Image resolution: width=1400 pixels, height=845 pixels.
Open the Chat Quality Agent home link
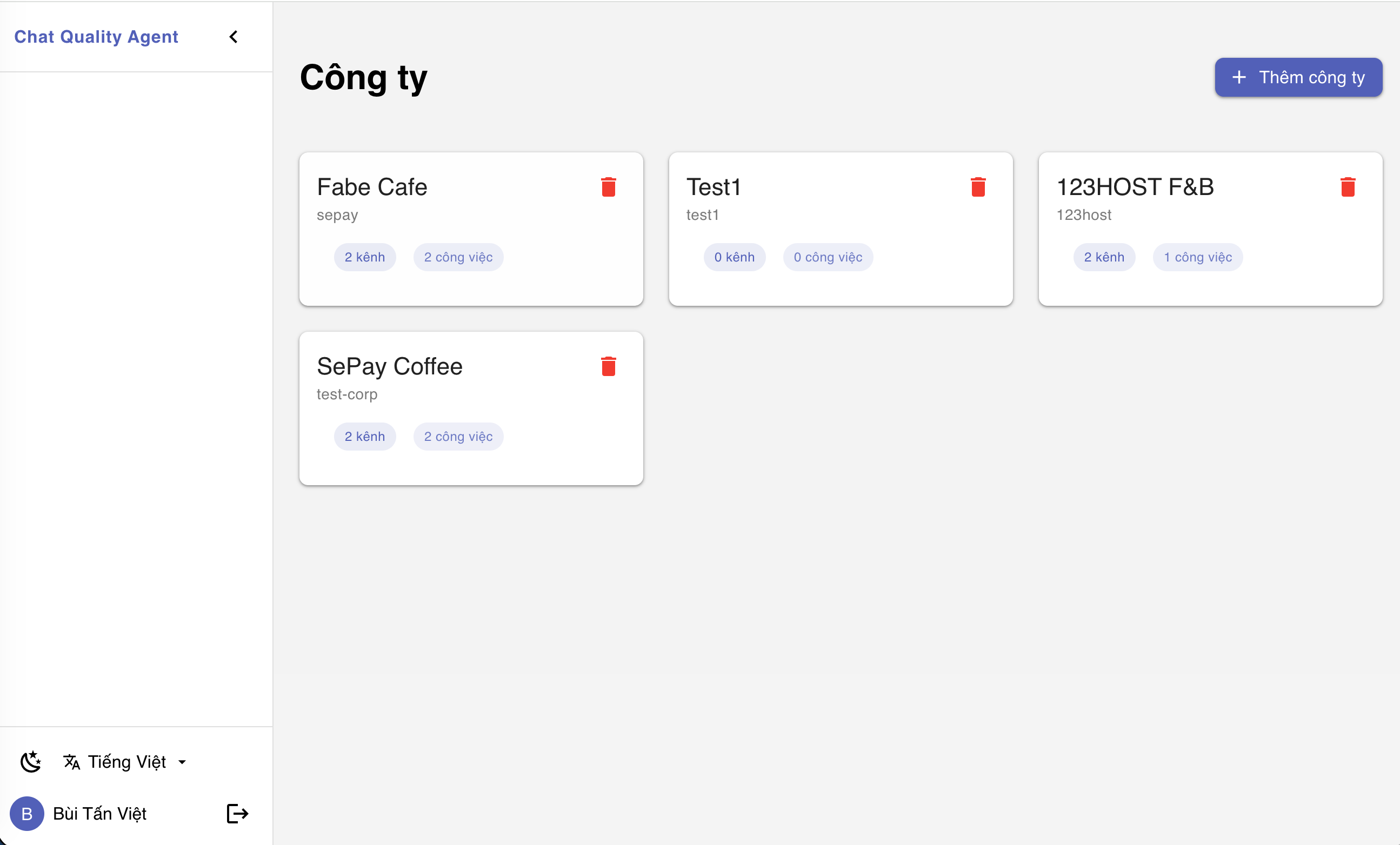[x=96, y=37]
